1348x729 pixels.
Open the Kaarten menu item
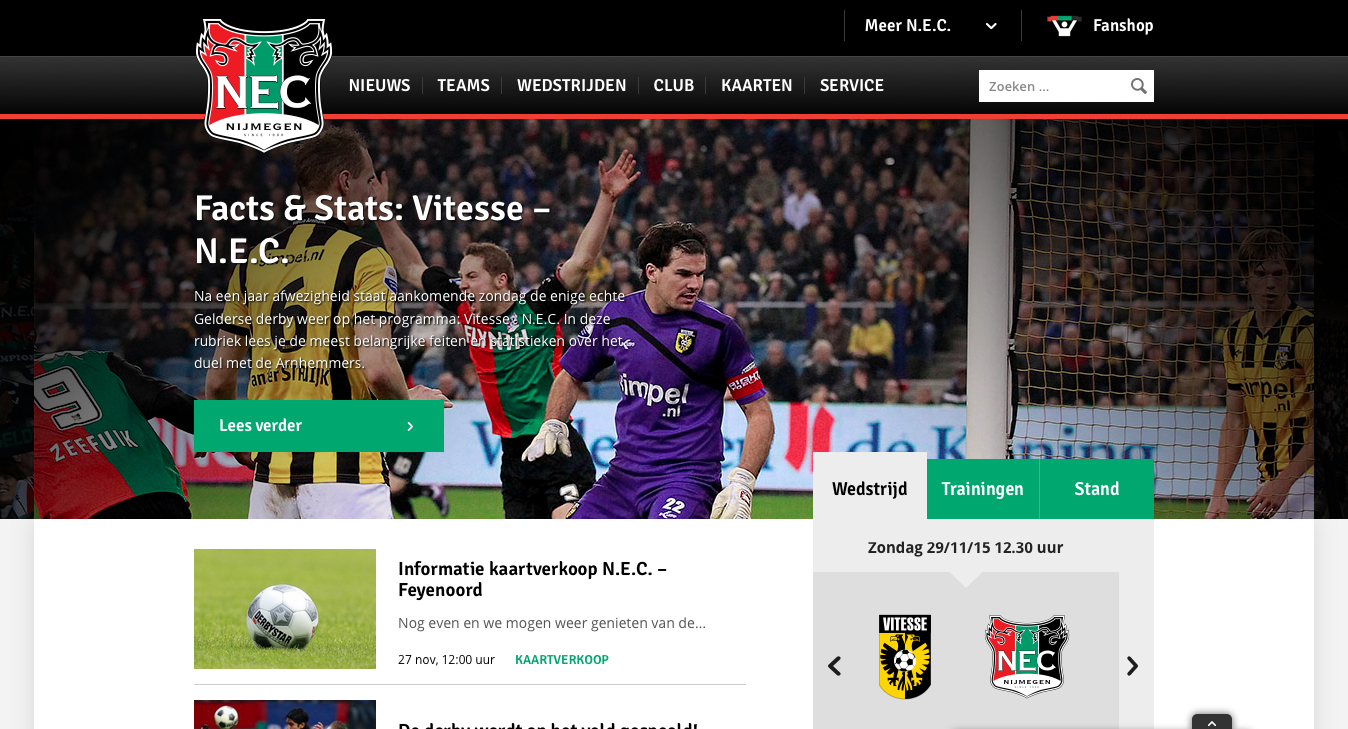756,86
